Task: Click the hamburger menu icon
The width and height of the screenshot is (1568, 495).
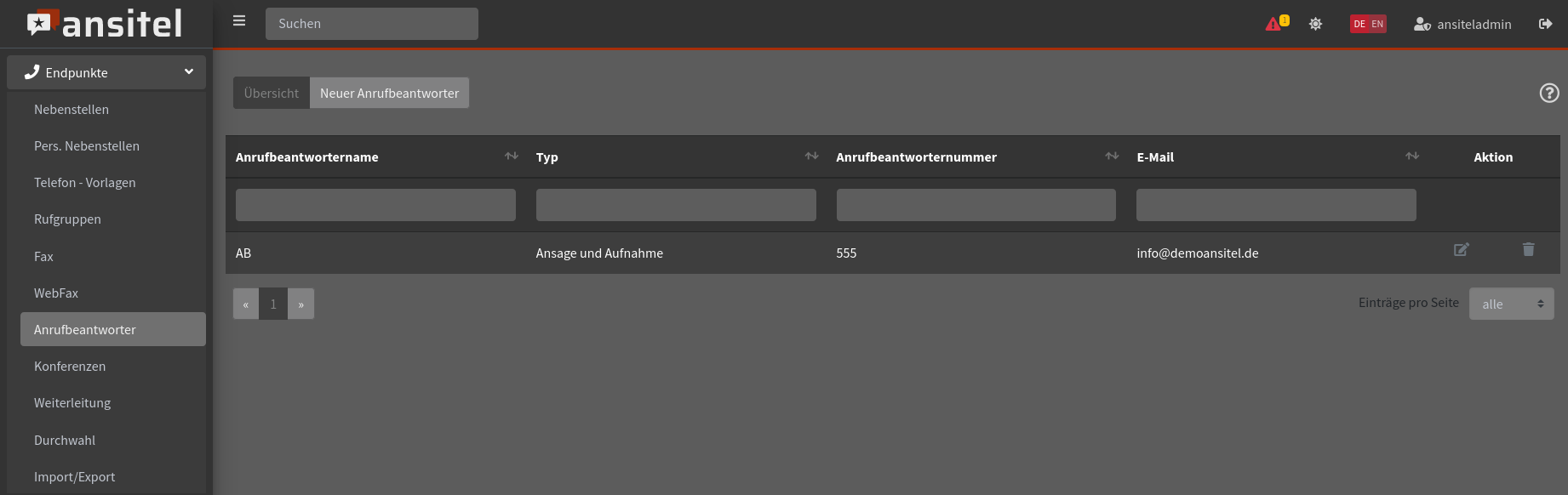Action: pyautogui.click(x=239, y=21)
